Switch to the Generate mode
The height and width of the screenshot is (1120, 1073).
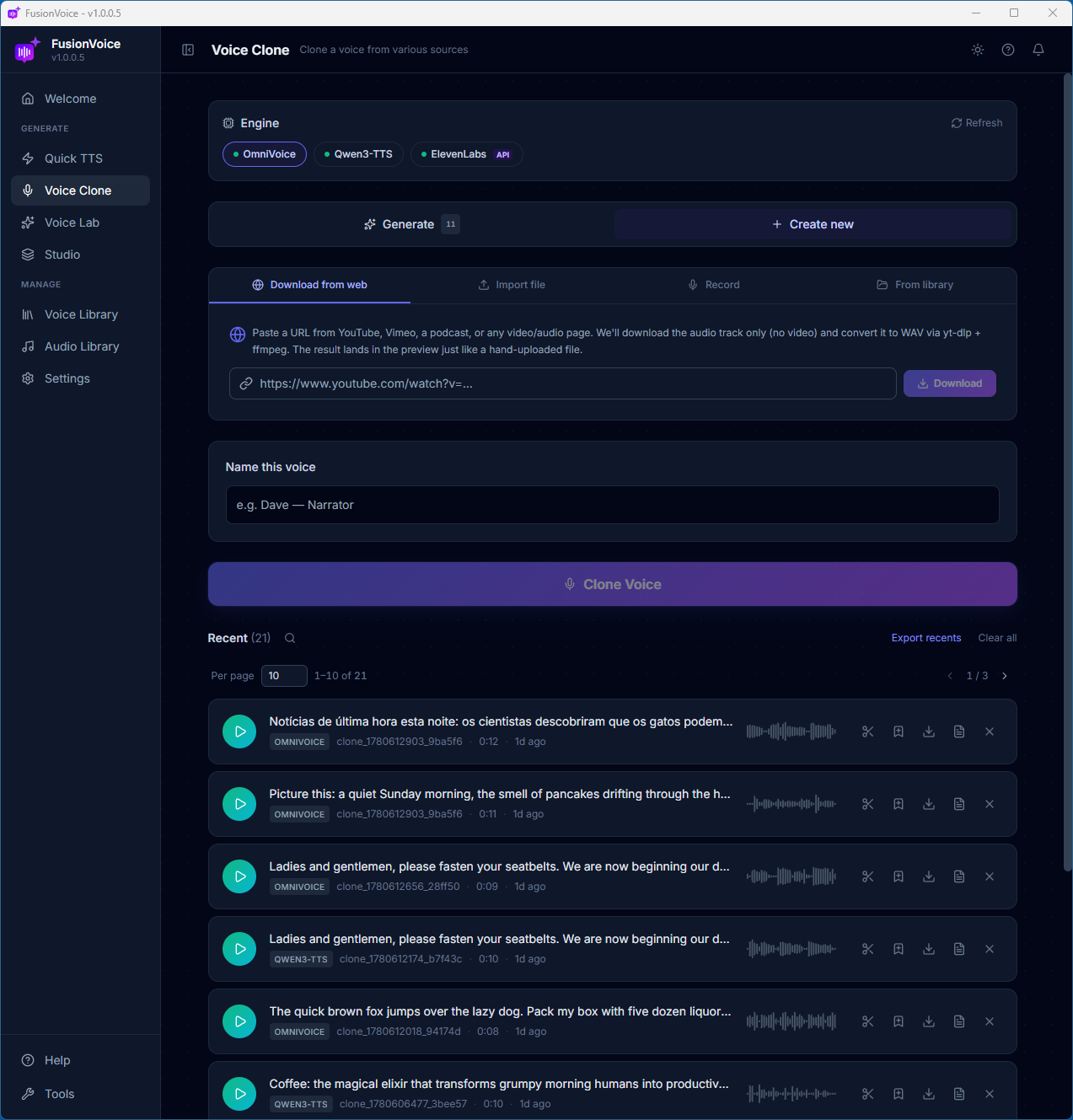pos(411,224)
